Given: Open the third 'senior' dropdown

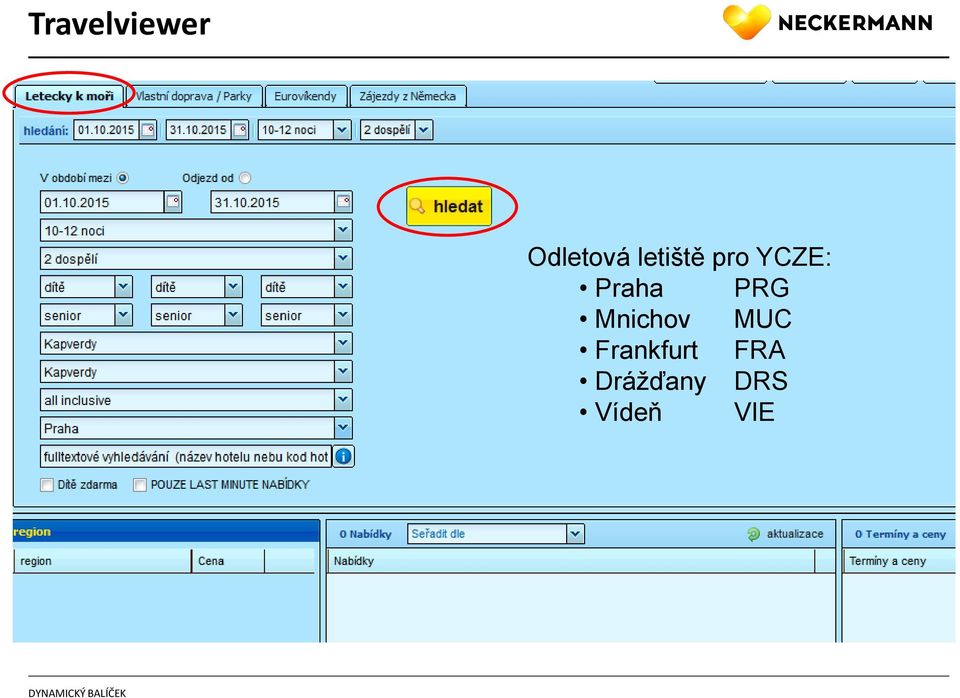Looking at the screenshot, I should [x=343, y=315].
